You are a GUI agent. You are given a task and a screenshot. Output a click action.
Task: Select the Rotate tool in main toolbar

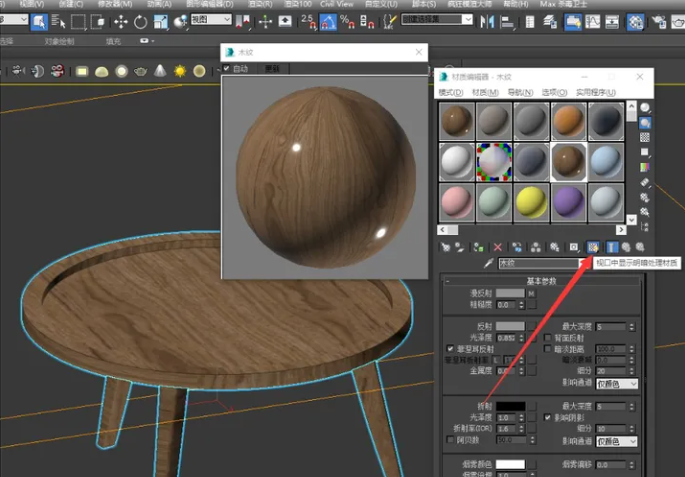tap(140, 21)
